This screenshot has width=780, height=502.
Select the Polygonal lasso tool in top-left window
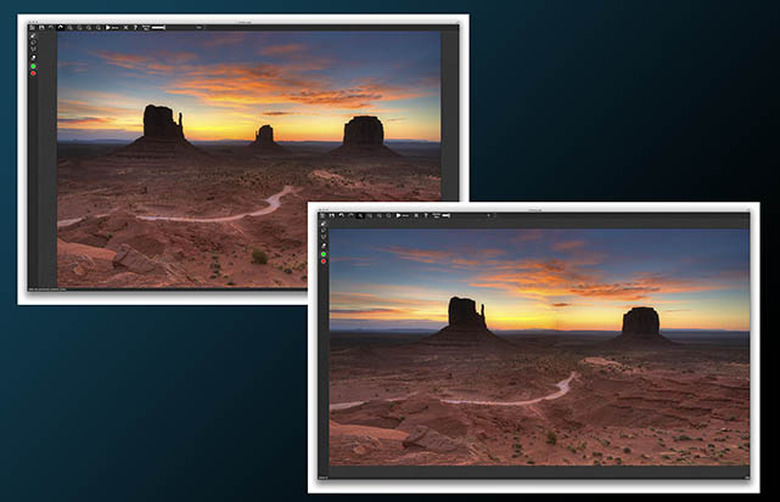tap(32, 50)
